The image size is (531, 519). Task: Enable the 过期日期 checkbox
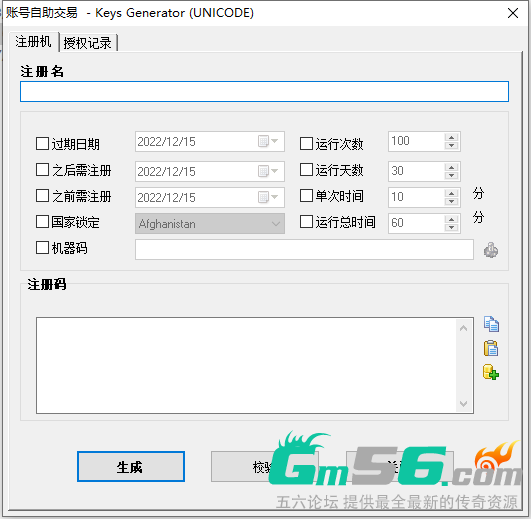tap(42, 143)
